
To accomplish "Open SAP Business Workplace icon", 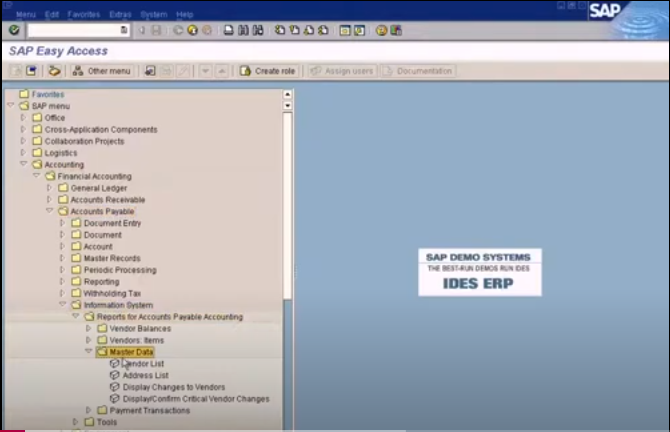I will point(54,71).
